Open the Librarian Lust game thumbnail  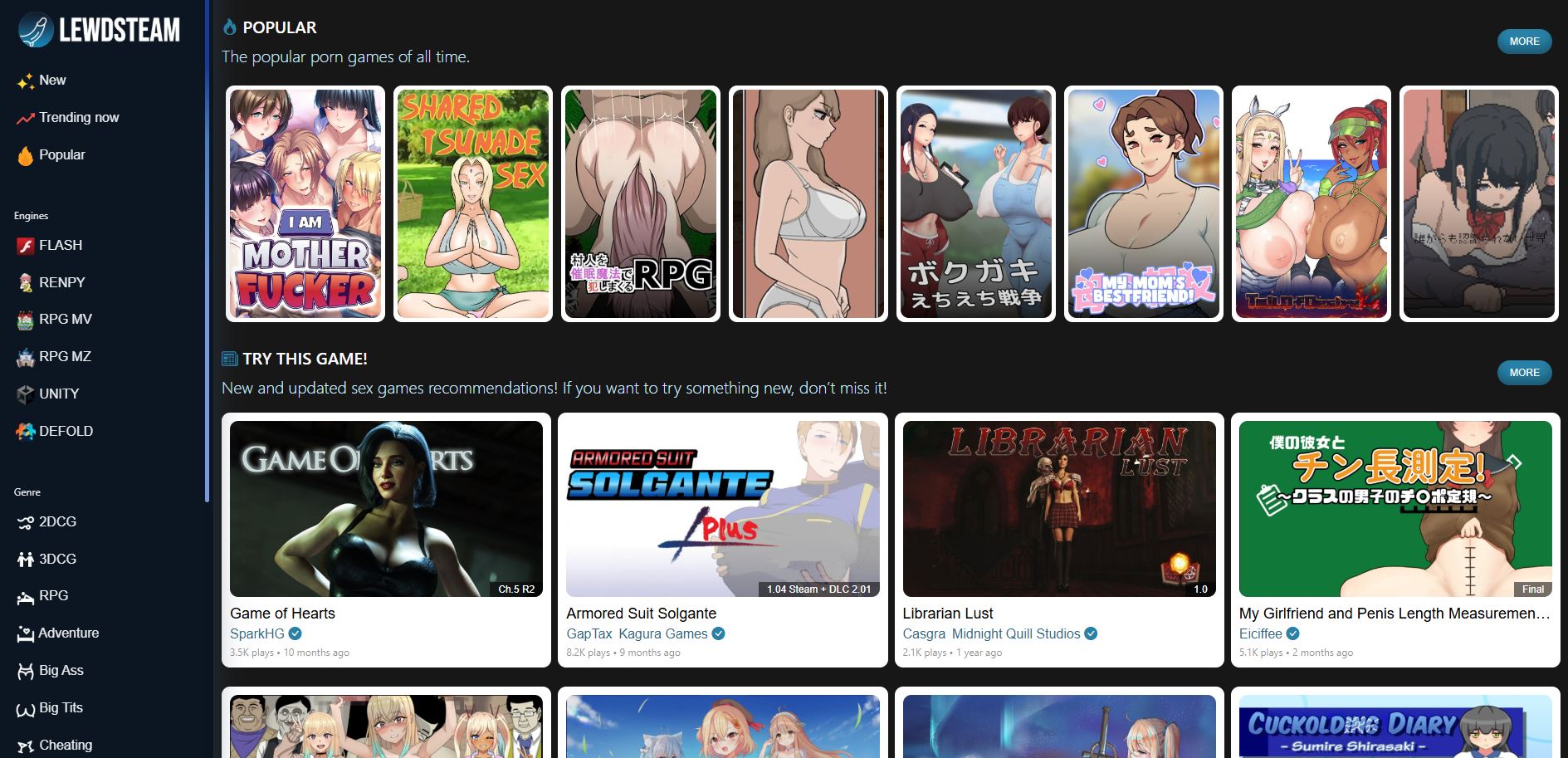click(x=1058, y=508)
